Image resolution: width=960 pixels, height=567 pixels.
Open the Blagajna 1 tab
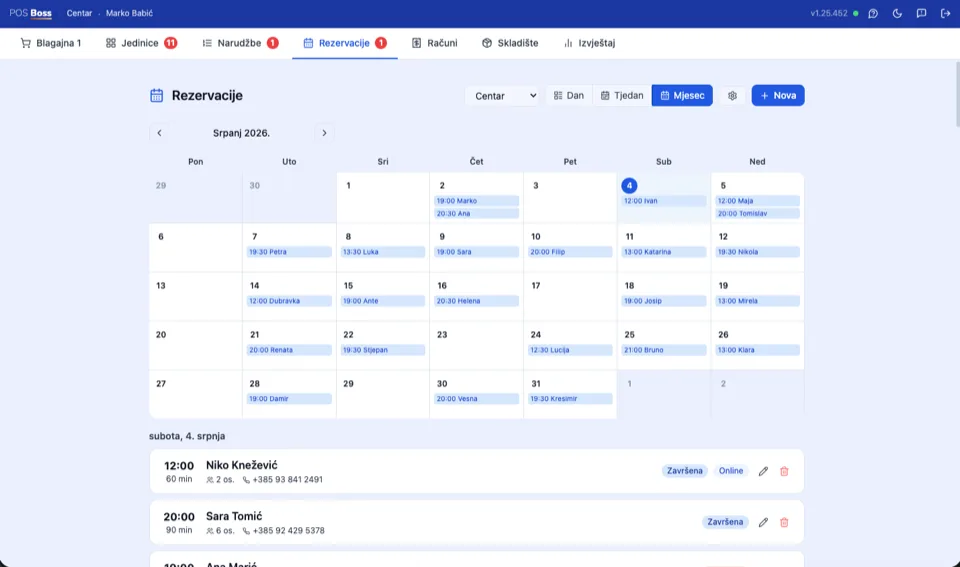(x=51, y=43)
